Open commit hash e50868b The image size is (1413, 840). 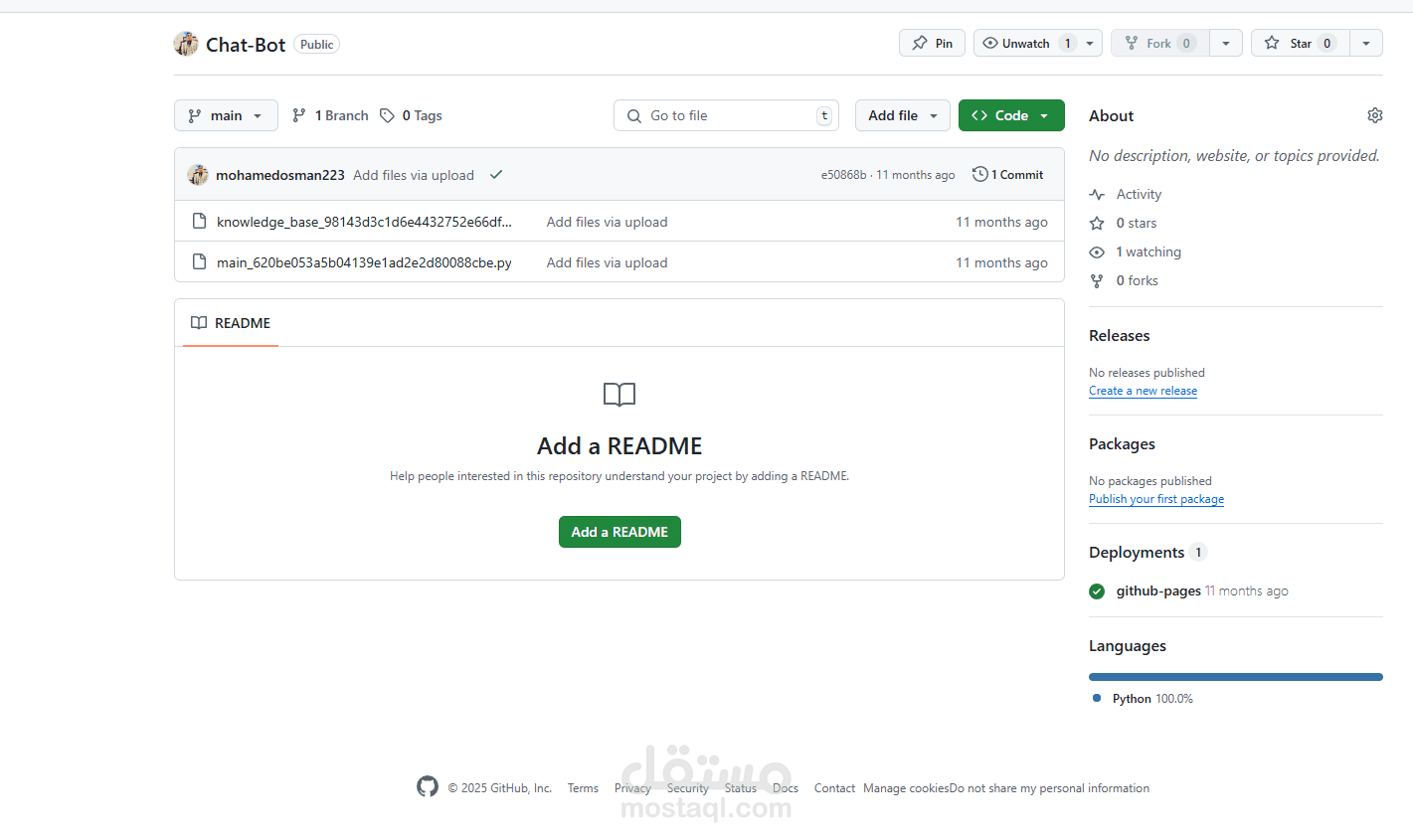(x=843, y=175)
